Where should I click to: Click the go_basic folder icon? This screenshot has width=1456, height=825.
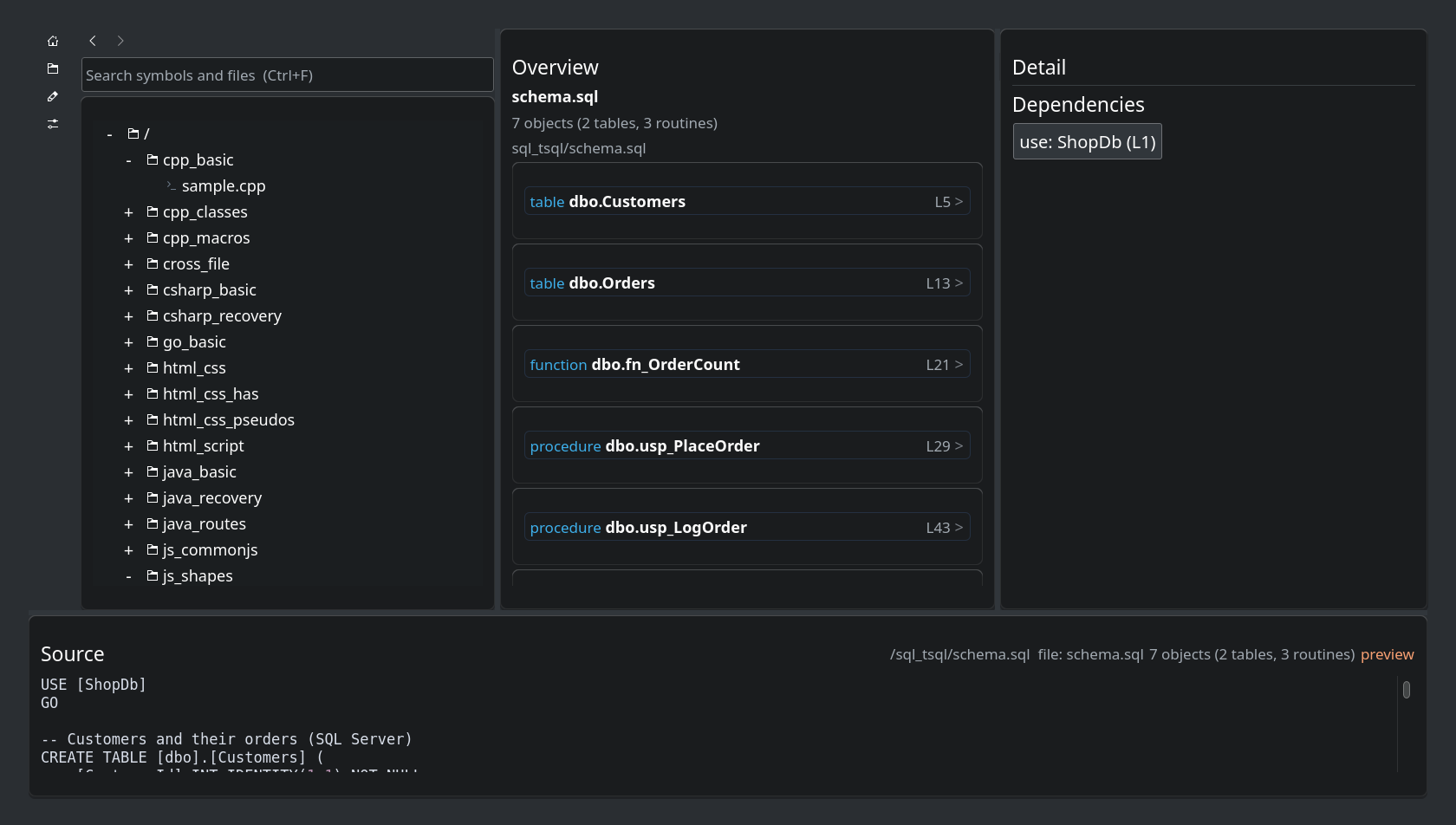(x=153, y=341)
